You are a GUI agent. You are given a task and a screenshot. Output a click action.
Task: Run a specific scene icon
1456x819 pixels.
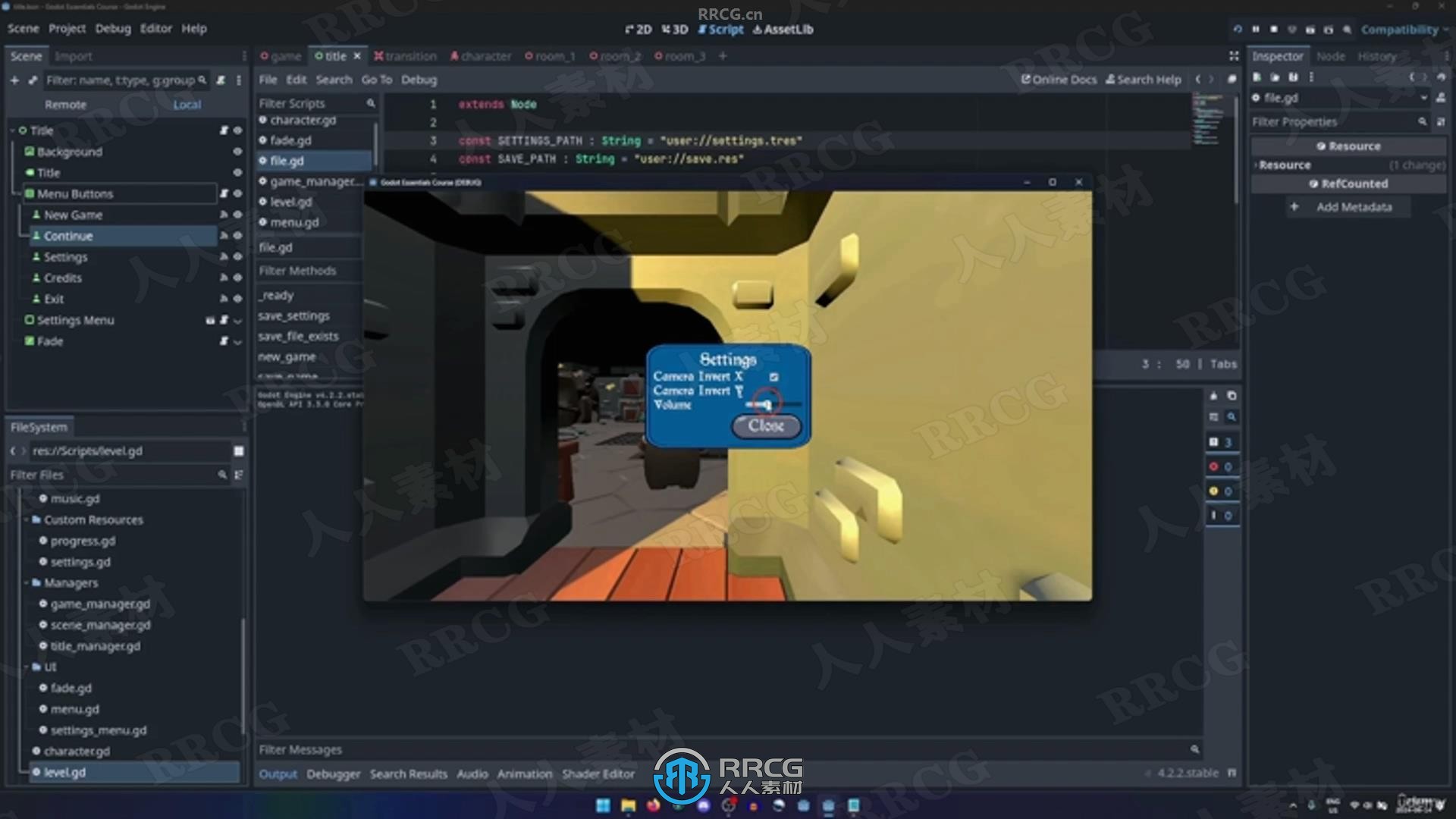click(1329, 30)
